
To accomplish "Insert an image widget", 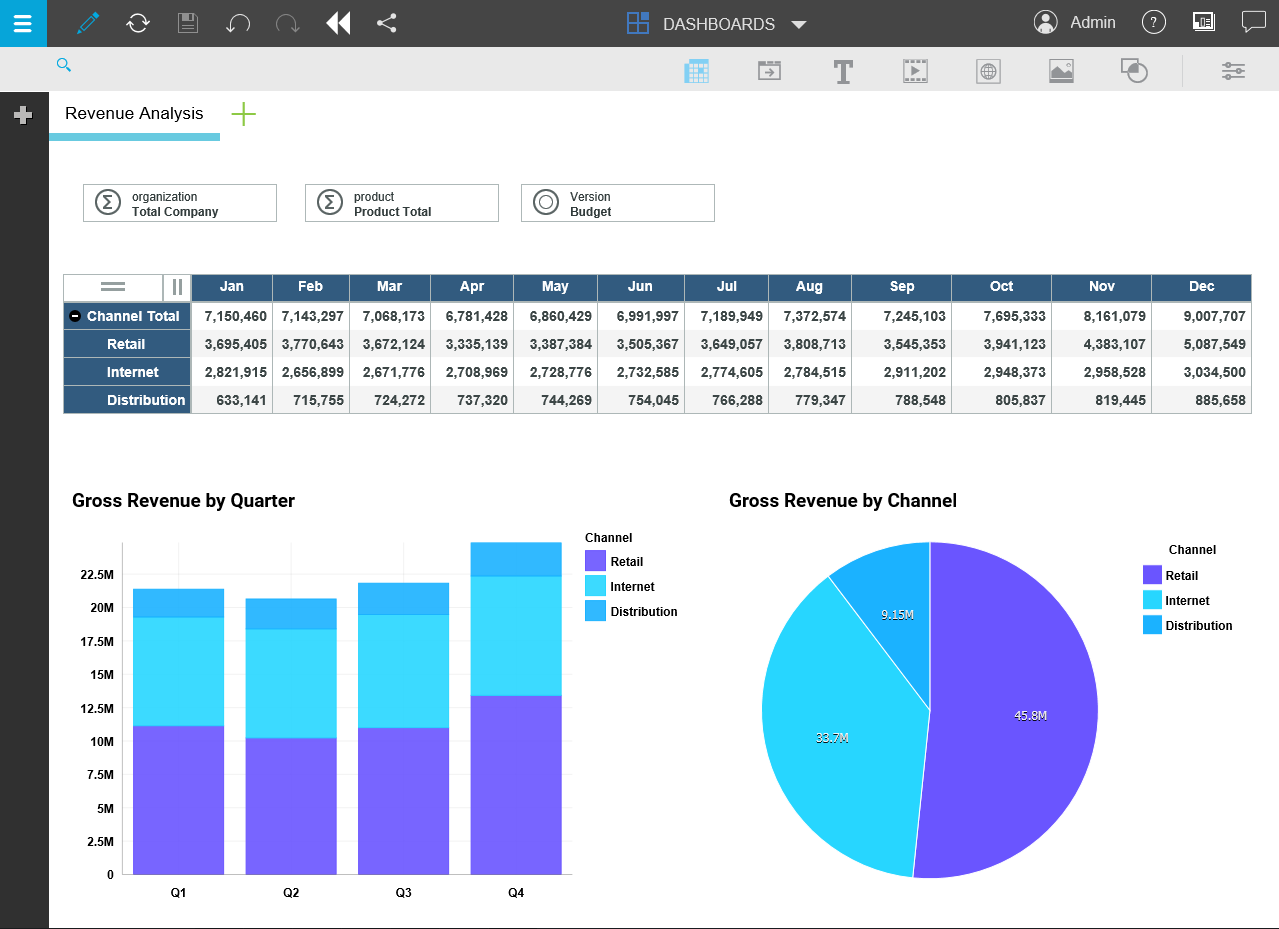I will 1061,71.
